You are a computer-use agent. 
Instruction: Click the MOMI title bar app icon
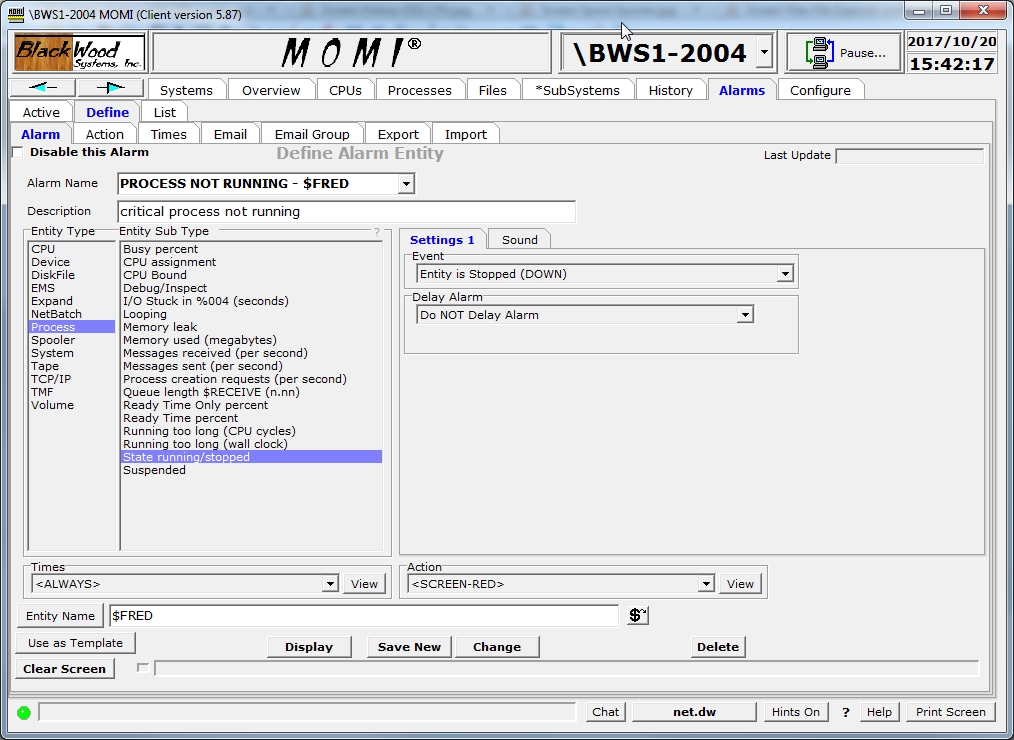click(15, 11)
